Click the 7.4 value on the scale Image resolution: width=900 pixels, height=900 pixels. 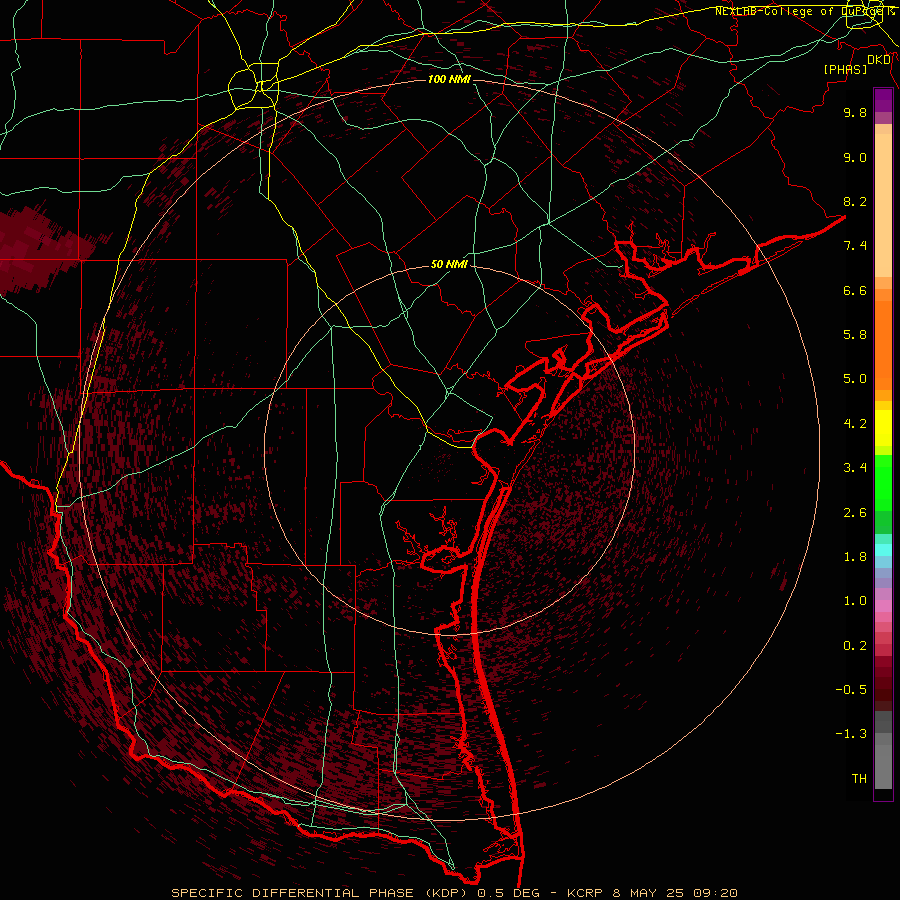pyautogui.click(x=855, y=246)
